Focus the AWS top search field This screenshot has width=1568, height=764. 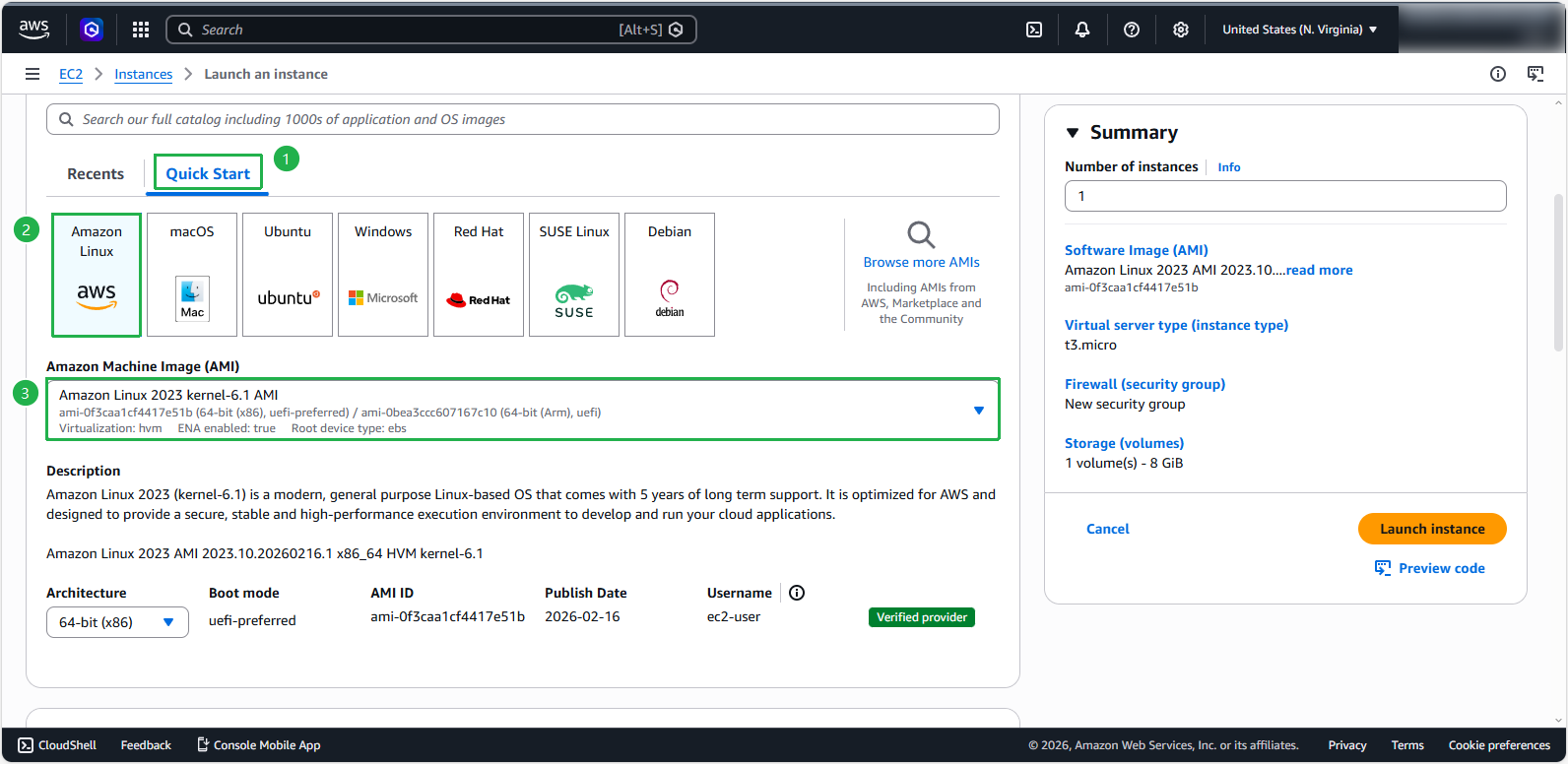(x=431, y=30)
